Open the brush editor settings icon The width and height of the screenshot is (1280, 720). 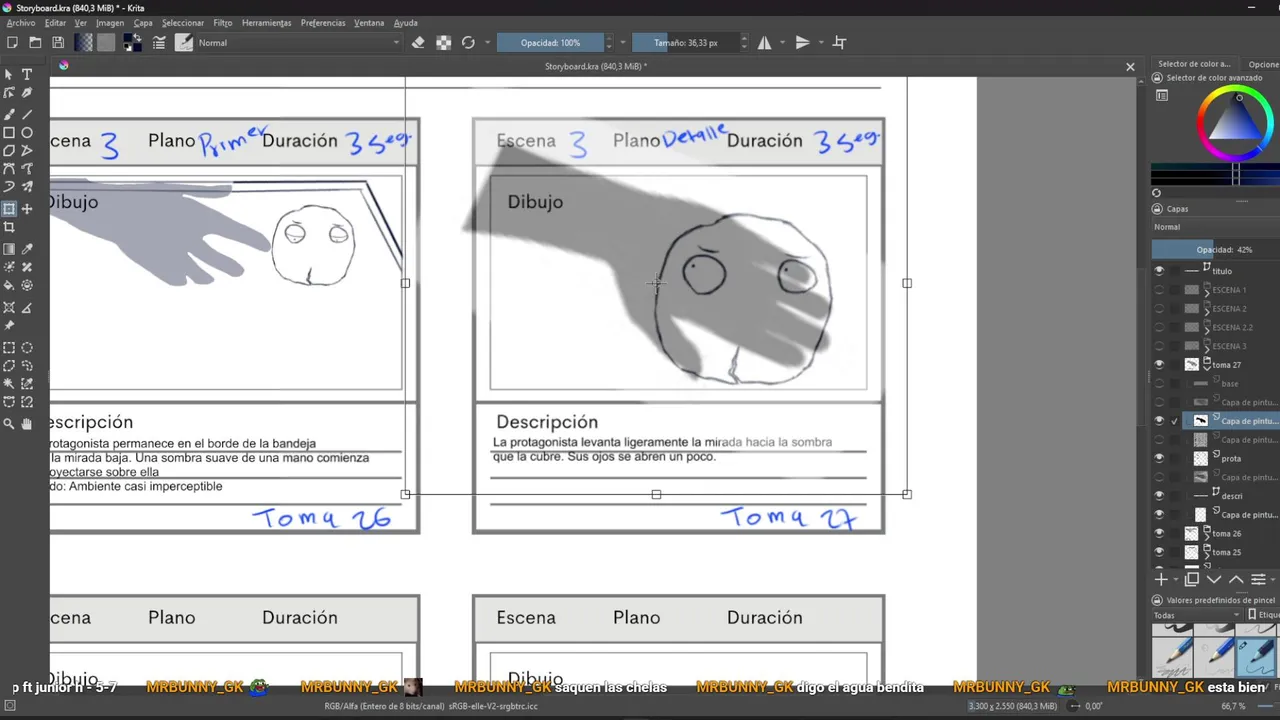click(x=159, y=43)
